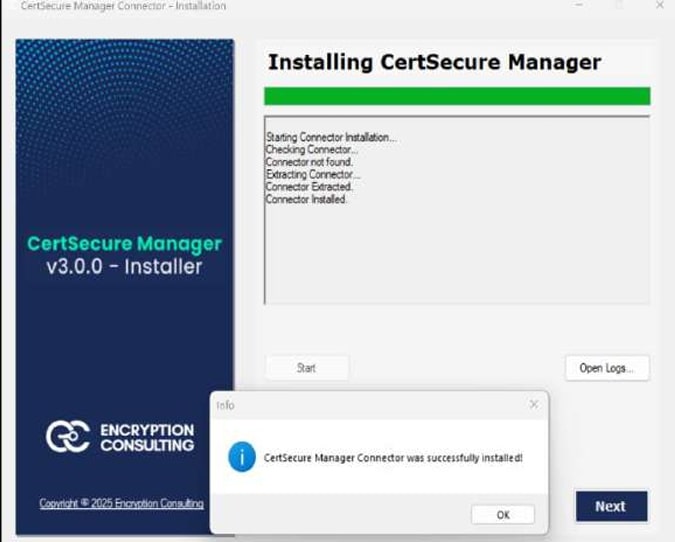Click the 'CertSecure Manager' sidebar title
This screenshot has height=542, width=675.
click(124, 244)
